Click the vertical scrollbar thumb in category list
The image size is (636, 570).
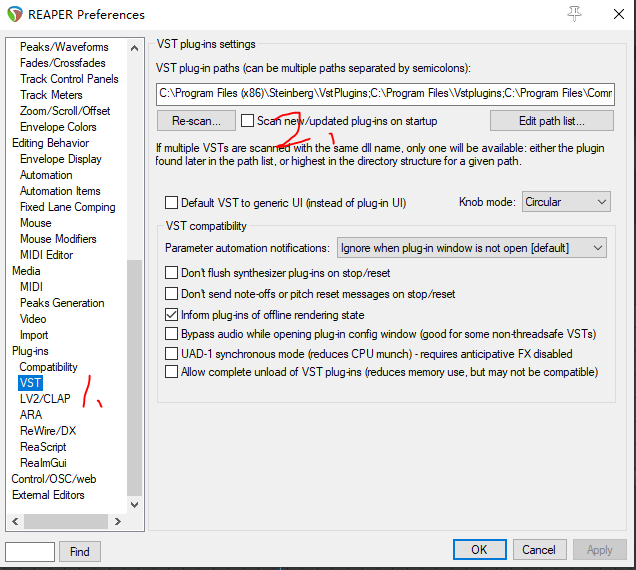[134, 377]
